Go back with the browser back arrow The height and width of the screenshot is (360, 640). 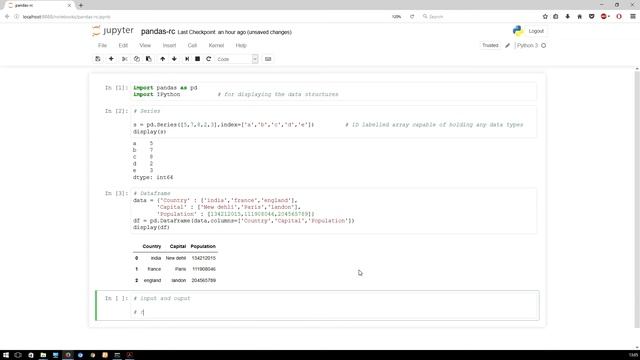tap(7, 17)
